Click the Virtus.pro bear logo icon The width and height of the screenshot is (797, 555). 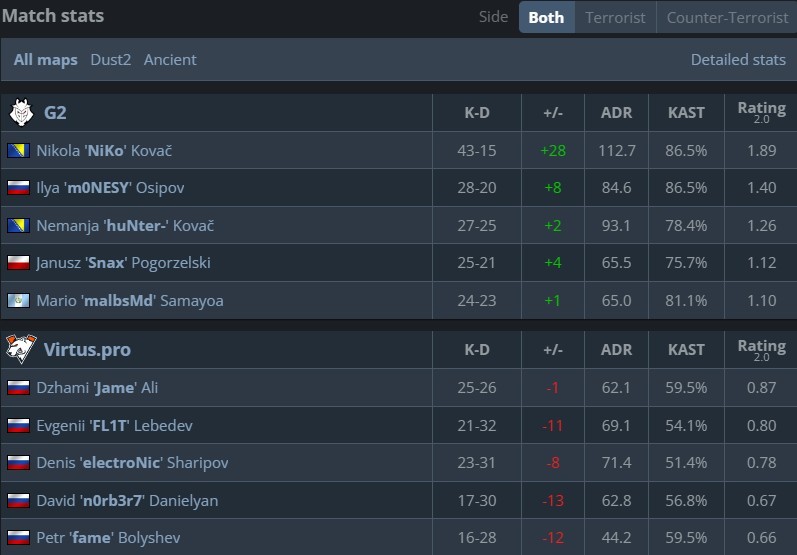[21, 350]
